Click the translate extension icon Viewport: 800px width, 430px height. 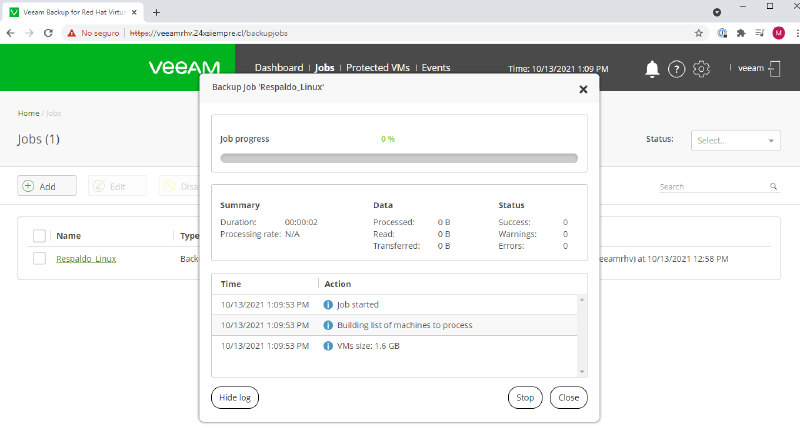(x=722, y=33)
